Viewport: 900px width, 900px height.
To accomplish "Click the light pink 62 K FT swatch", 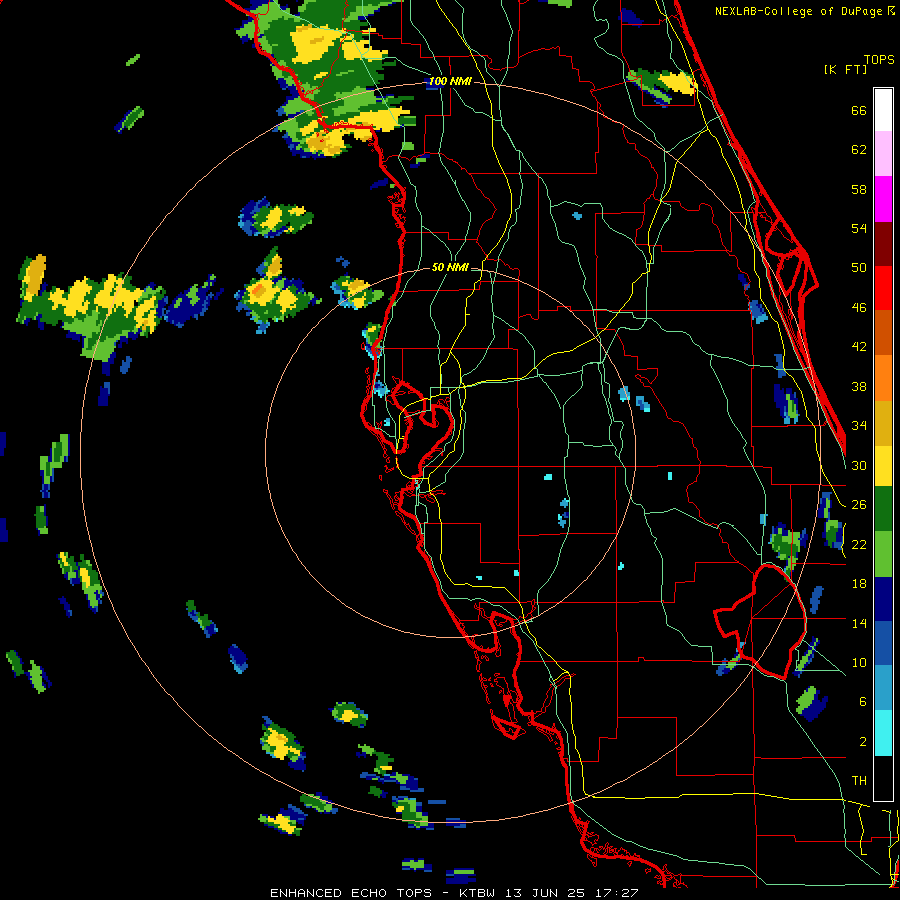I will coord(883,154).
